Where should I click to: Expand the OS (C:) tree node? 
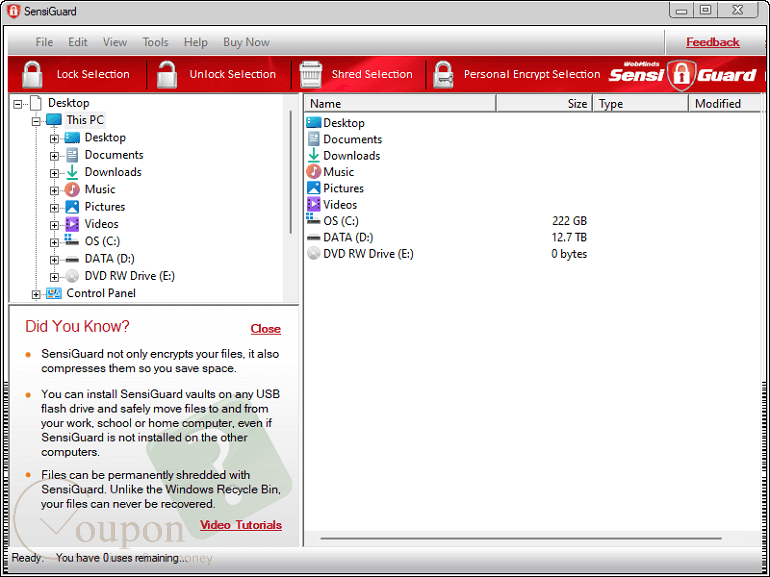pos(55,243)
